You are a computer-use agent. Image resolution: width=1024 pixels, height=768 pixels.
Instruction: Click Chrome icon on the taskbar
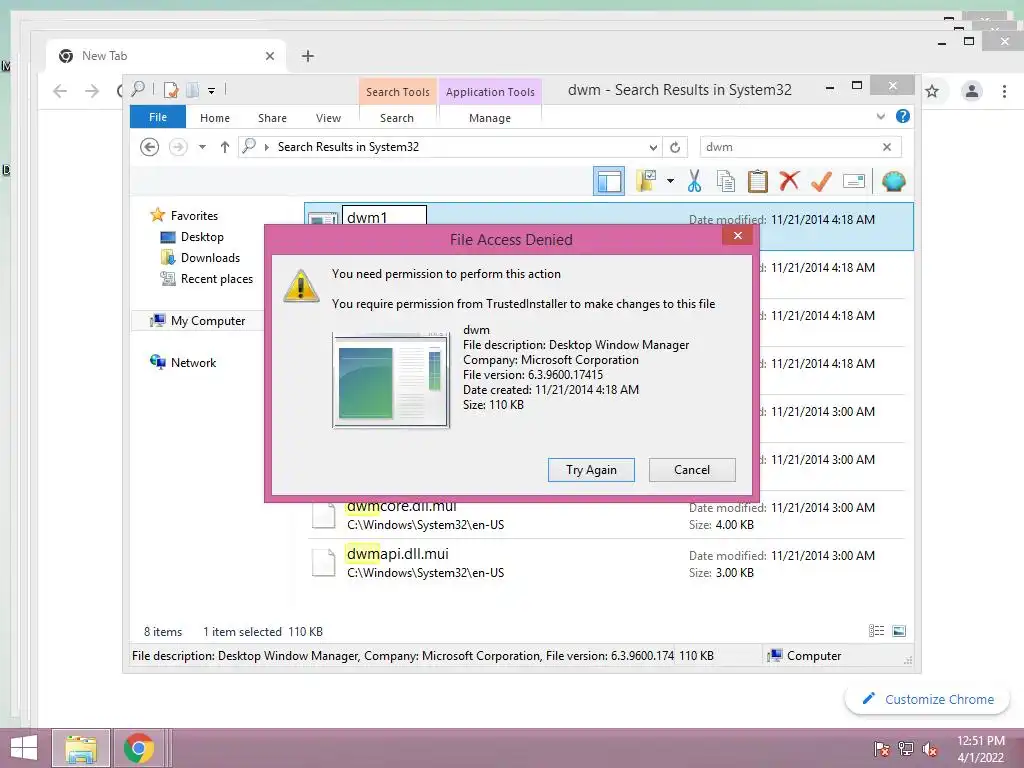point(138,748)
